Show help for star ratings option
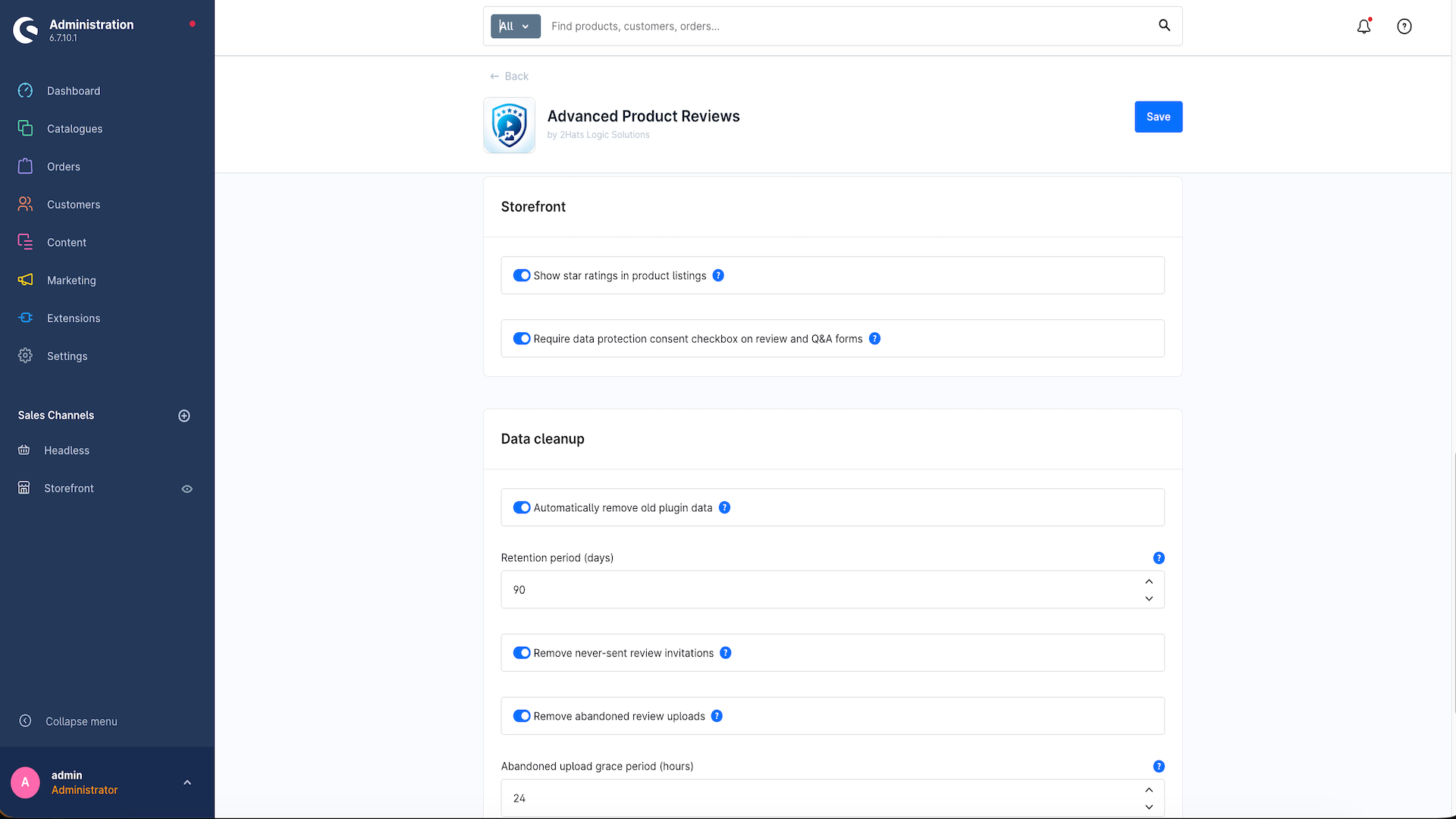This screenshot has height=819, width=1456. pyautogui.click(x=718, y=275)
